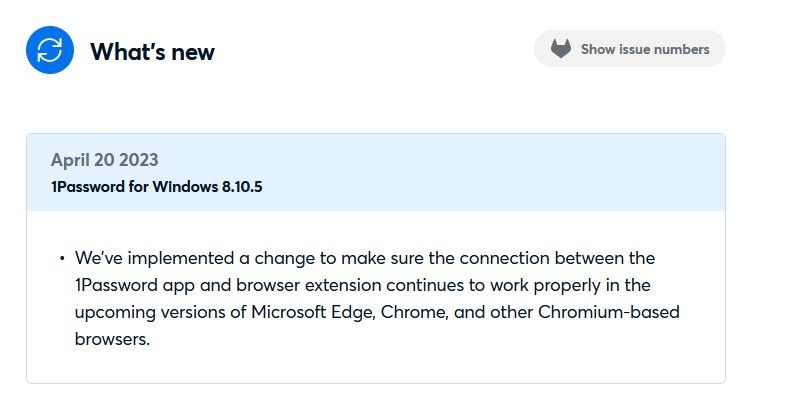Click "We've implemented" at the note's start
Image resolution: width=795 pixels, height=412 pixels.
coord(137,258)
